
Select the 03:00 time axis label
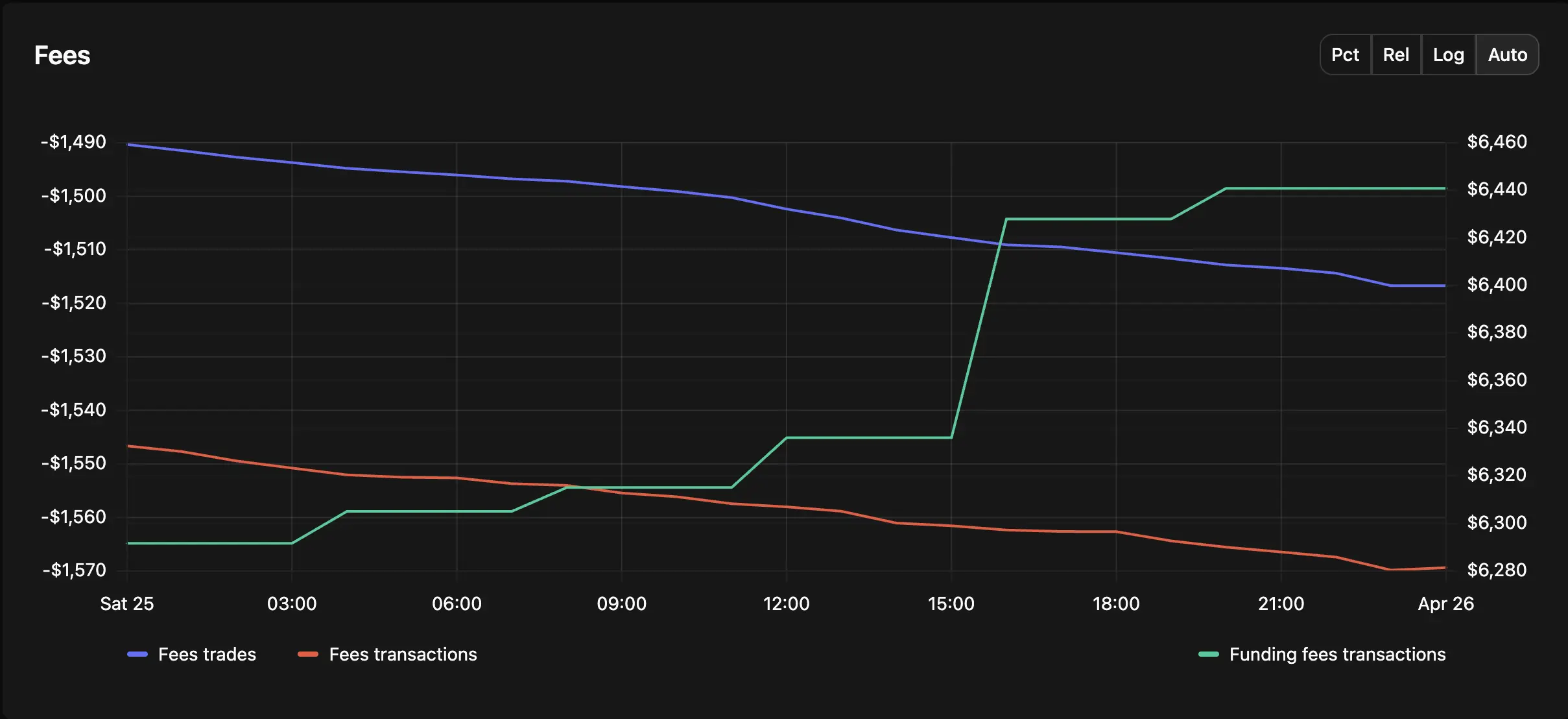coord(292,603)
